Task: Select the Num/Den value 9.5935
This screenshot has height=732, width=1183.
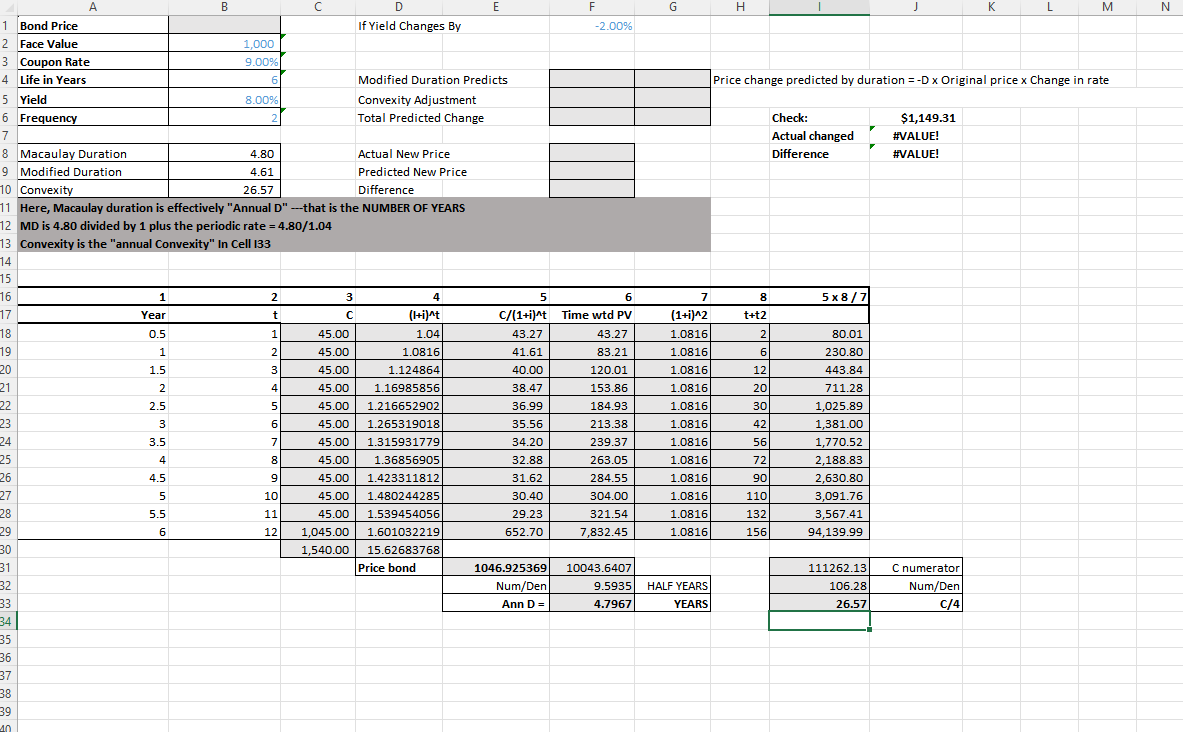Action: click(592, 586)
